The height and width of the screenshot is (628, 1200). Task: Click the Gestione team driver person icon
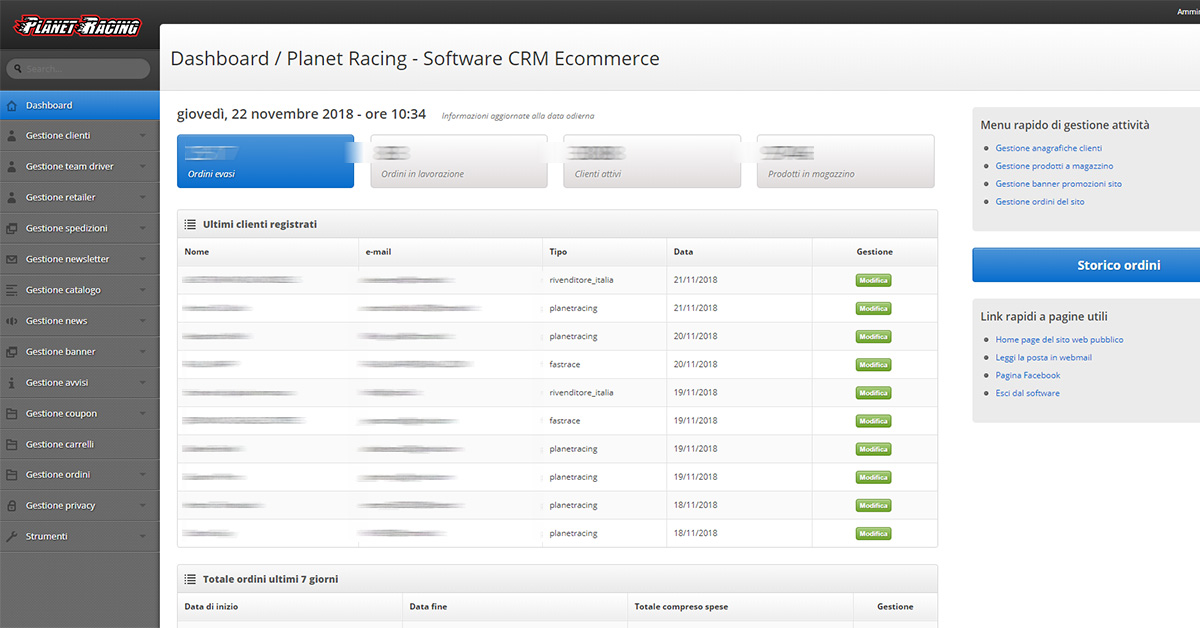tap(12, 167)
